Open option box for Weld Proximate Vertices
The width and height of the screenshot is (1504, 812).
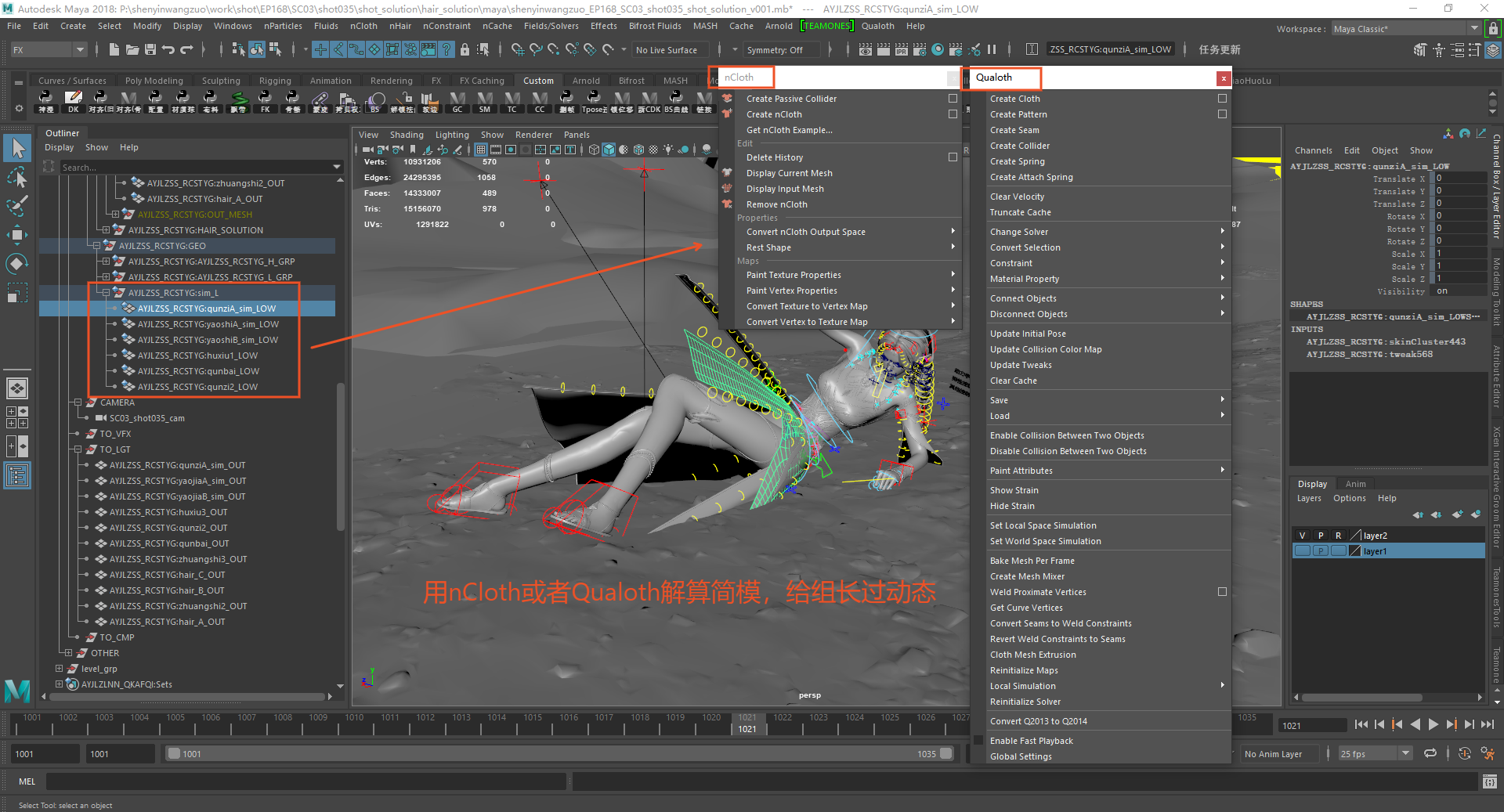pos(1222,592)
